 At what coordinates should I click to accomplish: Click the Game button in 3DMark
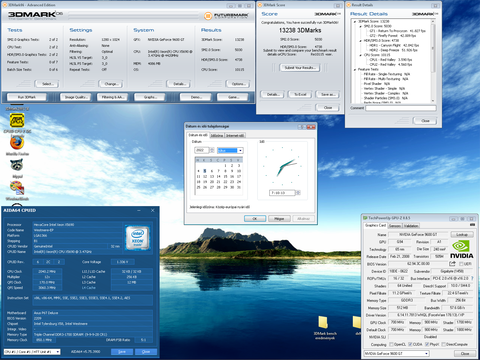click(233, 97)
